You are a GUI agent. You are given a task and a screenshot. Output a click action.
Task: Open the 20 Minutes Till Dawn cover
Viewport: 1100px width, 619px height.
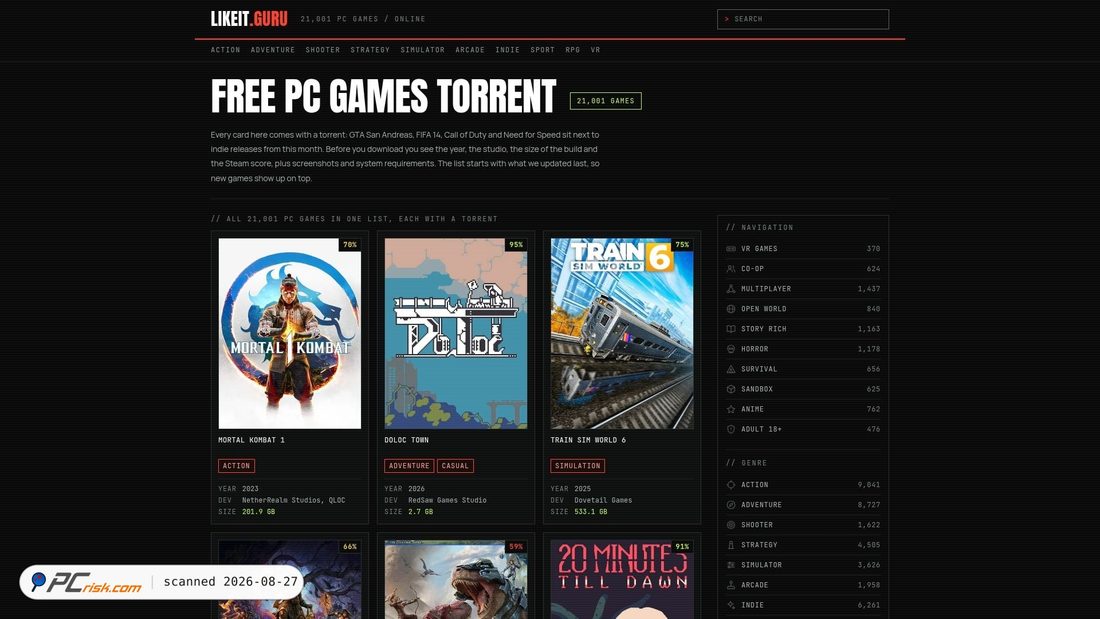622,579
